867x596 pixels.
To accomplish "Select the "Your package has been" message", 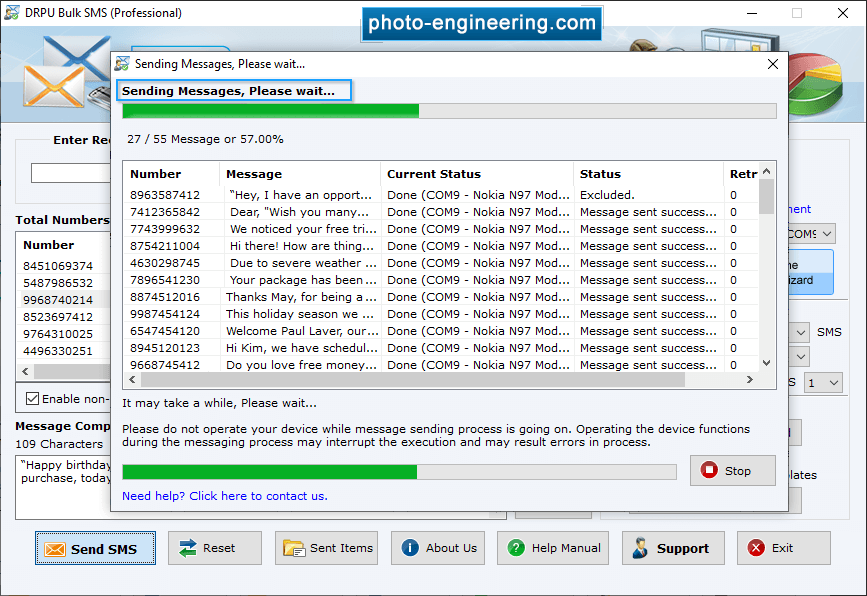I will (x=302, y=280).
